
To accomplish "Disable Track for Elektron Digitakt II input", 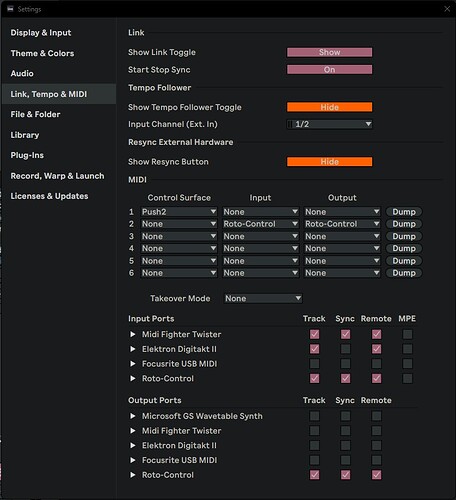I will point(314,349).
